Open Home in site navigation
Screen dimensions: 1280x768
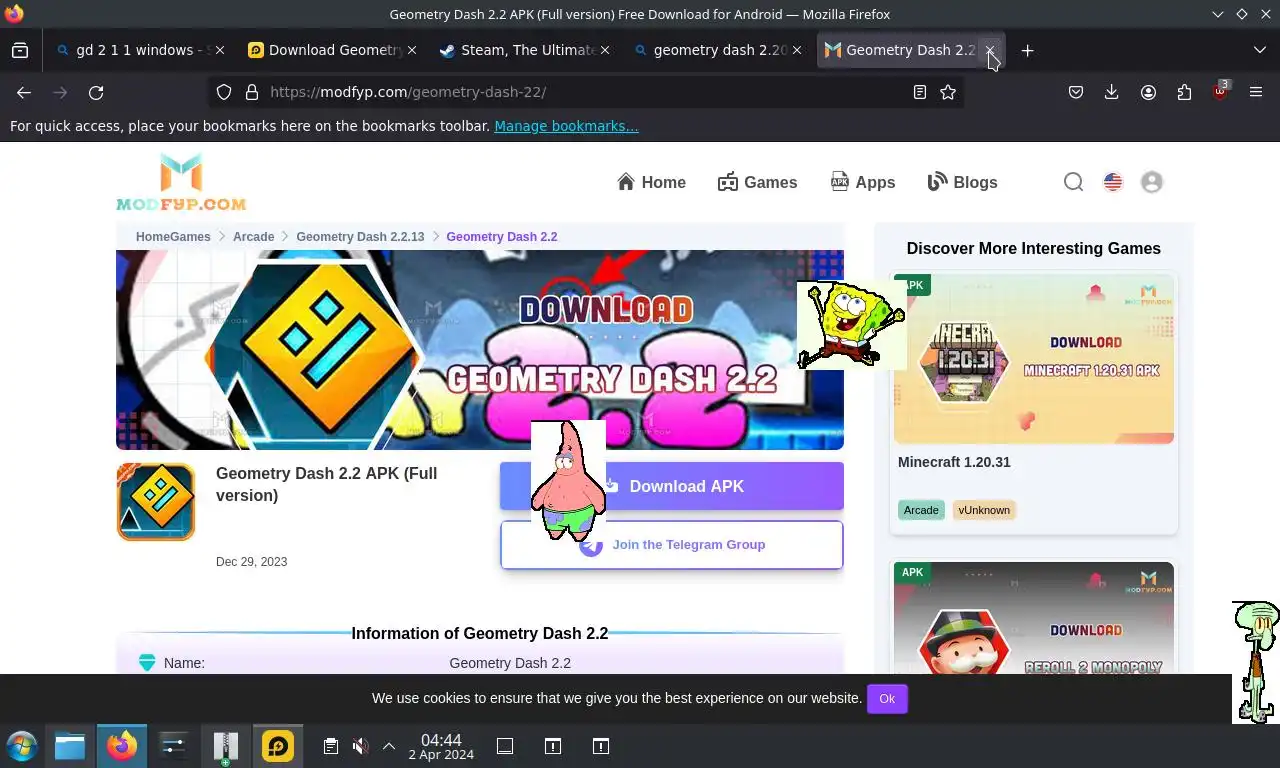coord(651,182)
